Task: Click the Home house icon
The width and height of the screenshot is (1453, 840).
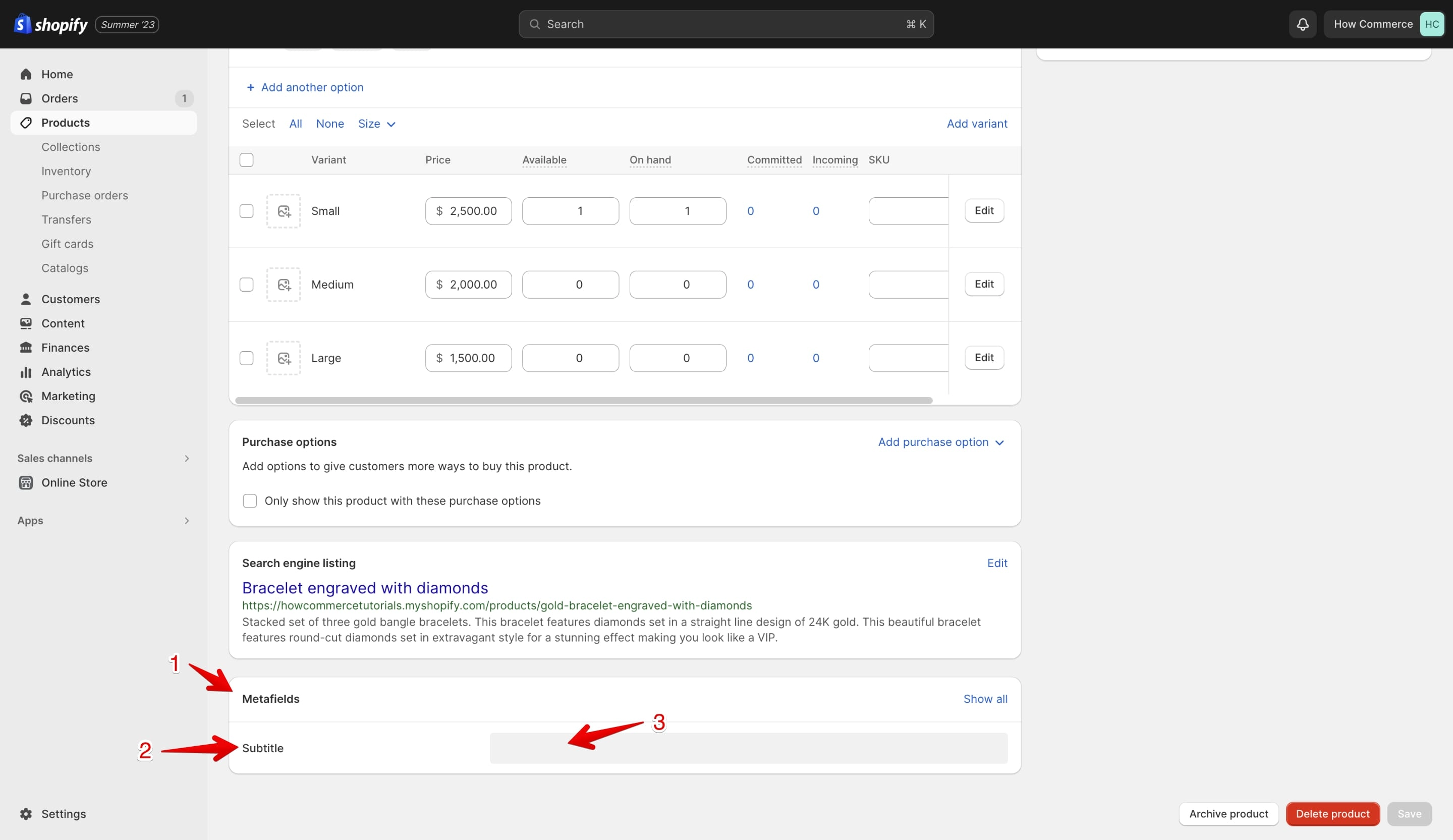Action: (x=26, y=74)
